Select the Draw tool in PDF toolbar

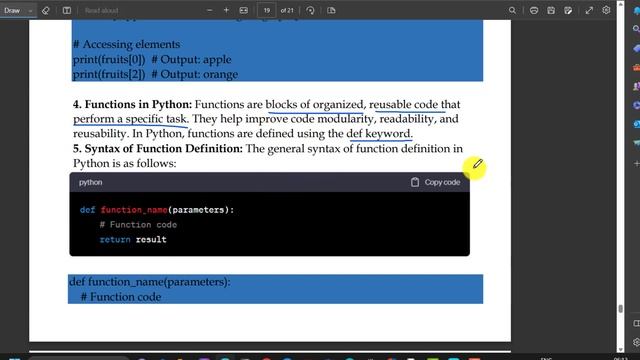(x=12, y=11)
